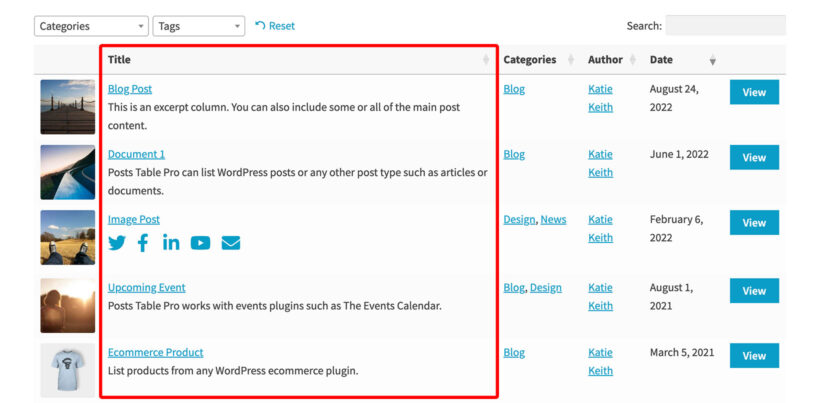Click the YouTube icon
820x403 pixels.
pyautogui.click(x=200, y=243)
